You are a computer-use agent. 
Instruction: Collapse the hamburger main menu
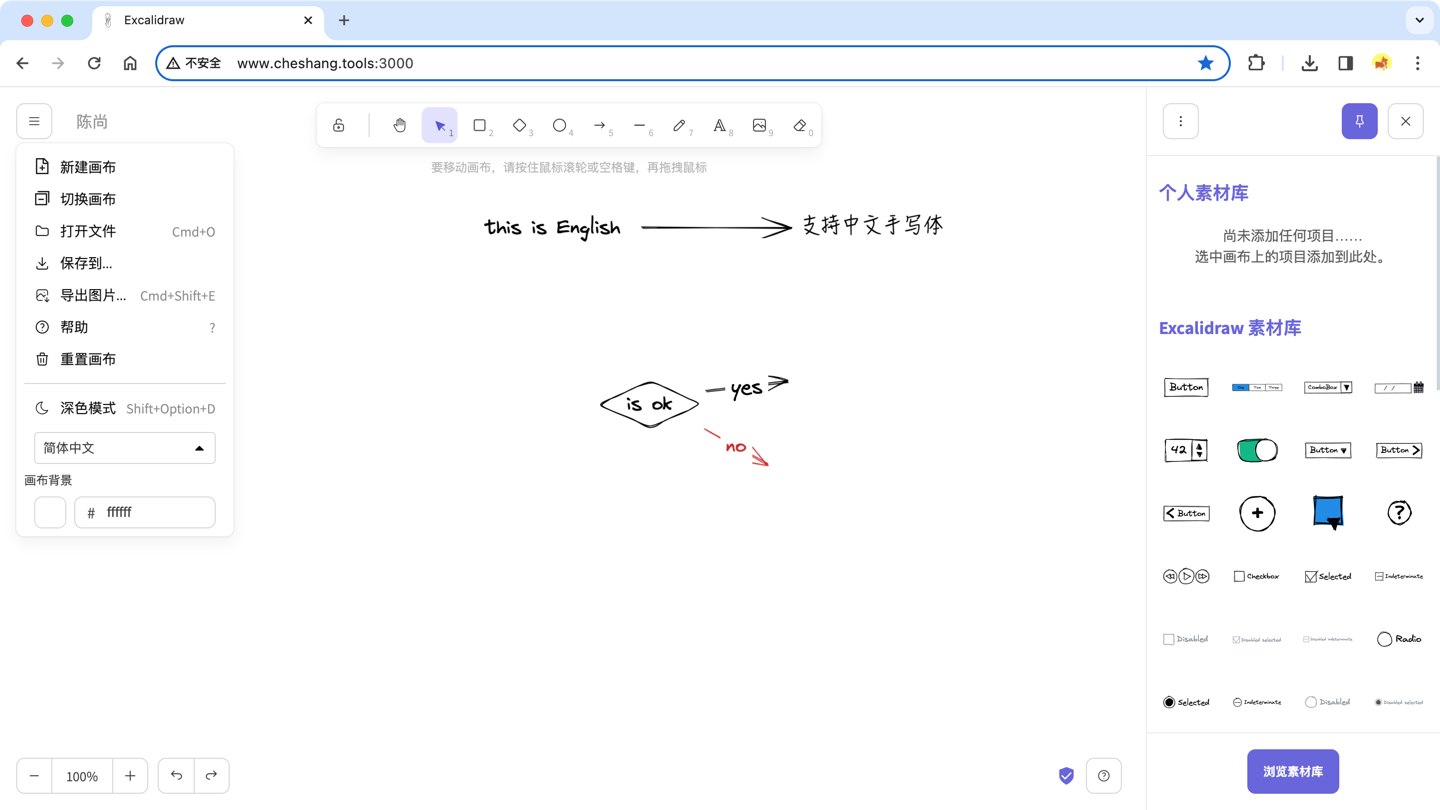pos(34,121)
